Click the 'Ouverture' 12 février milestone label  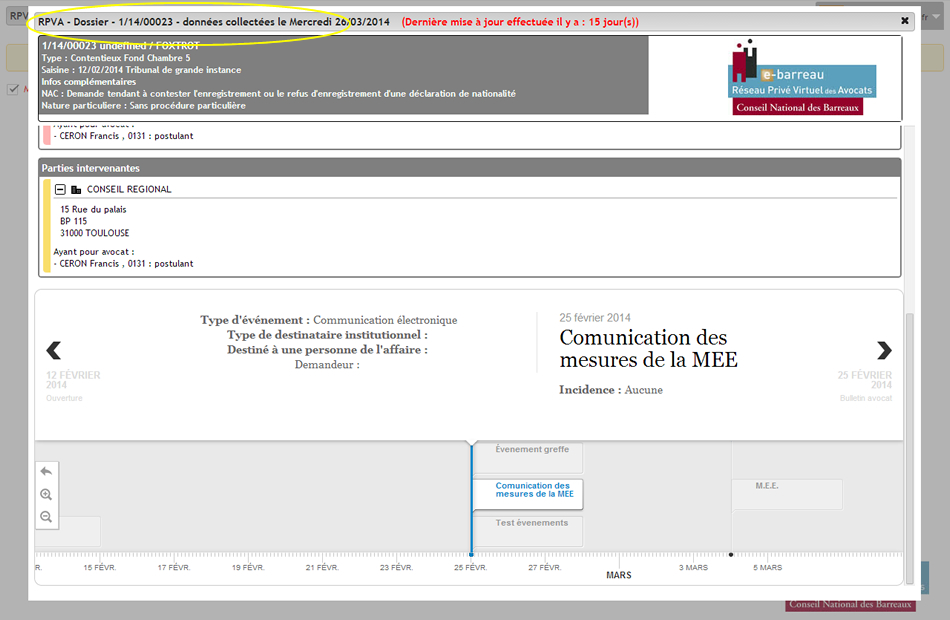[x=64, y=397]
